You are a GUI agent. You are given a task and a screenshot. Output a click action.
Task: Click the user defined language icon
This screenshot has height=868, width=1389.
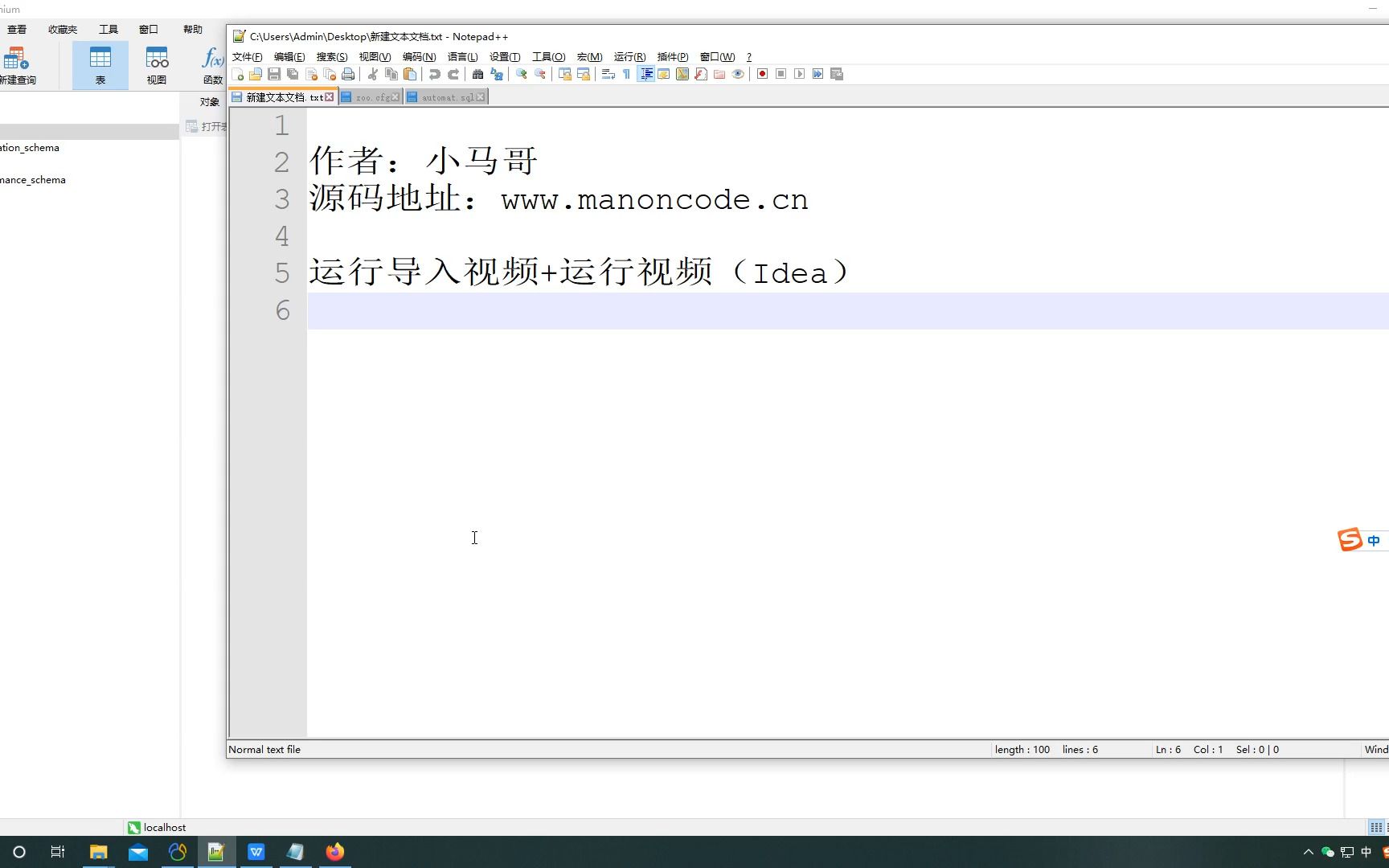(664, 74)
